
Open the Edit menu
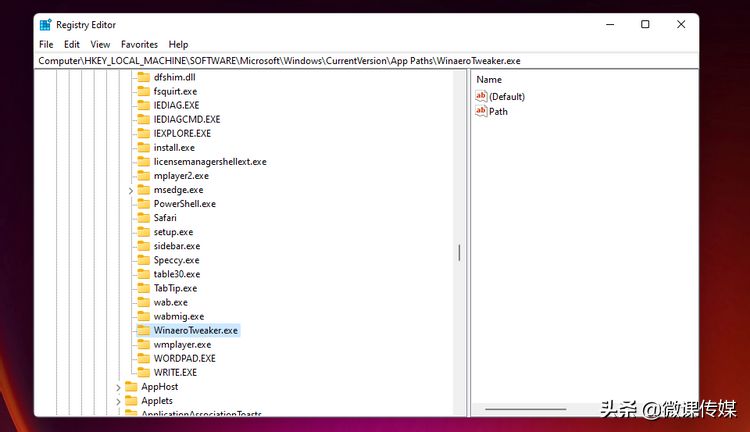point(72,44)
